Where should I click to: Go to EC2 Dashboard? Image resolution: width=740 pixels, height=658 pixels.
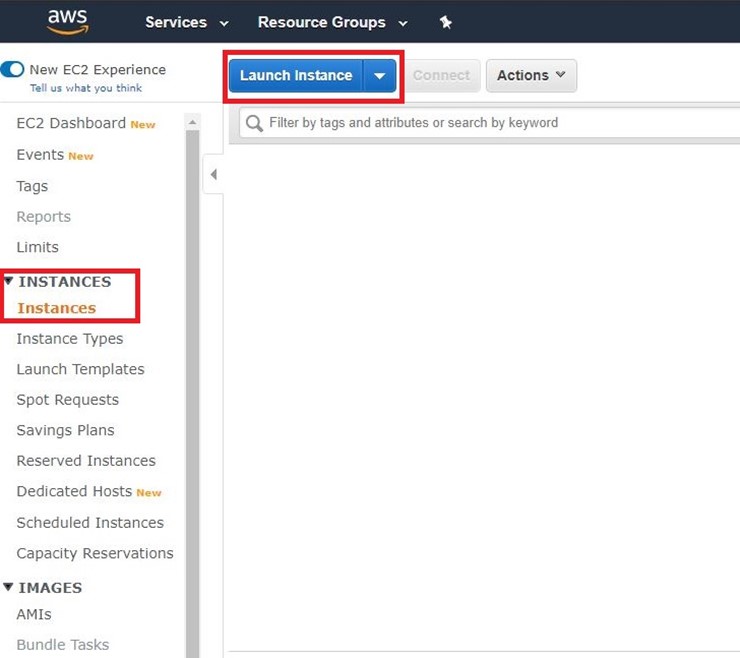(71, 123)
